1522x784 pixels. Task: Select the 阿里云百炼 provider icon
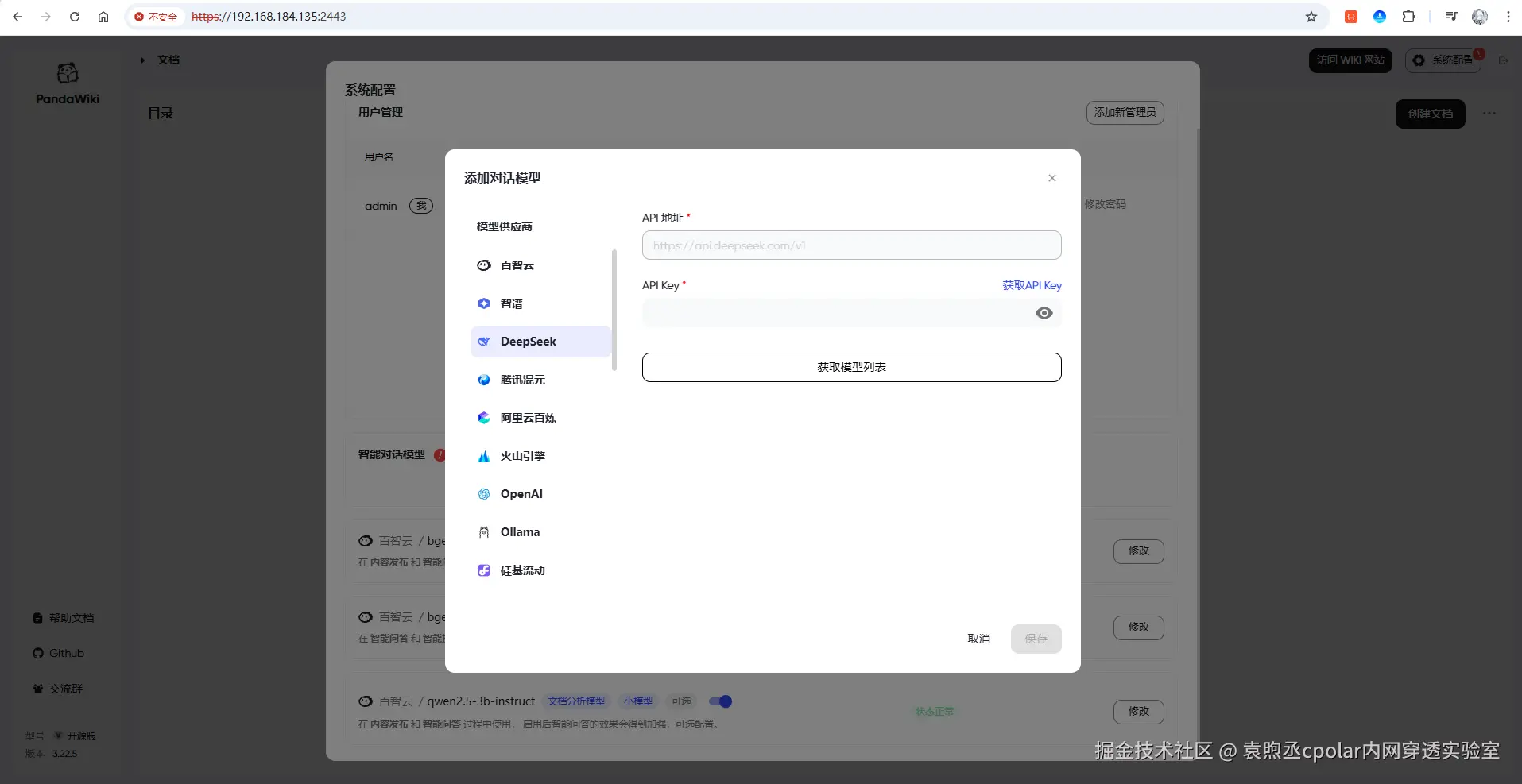pos(484,418)
